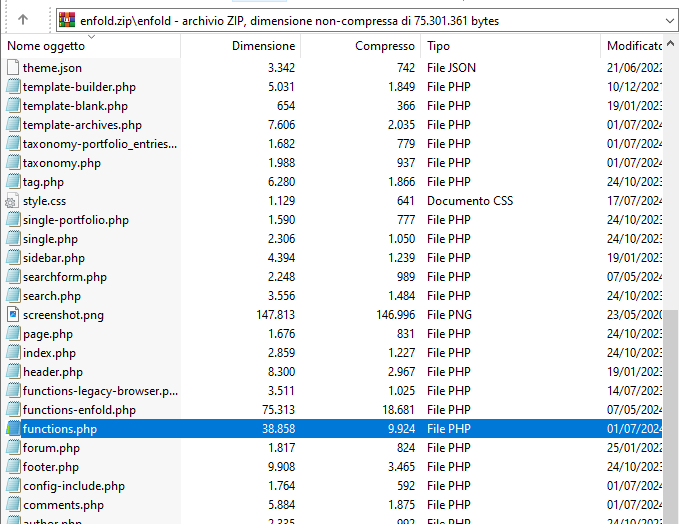Select sidebar.php file icon
Viewport: 679px width, 524px height.
(x=13, y=258)
